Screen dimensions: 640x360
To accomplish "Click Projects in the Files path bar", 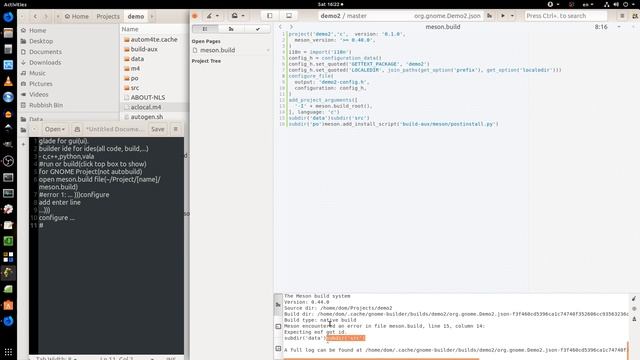I will click(x=108, y=16).
